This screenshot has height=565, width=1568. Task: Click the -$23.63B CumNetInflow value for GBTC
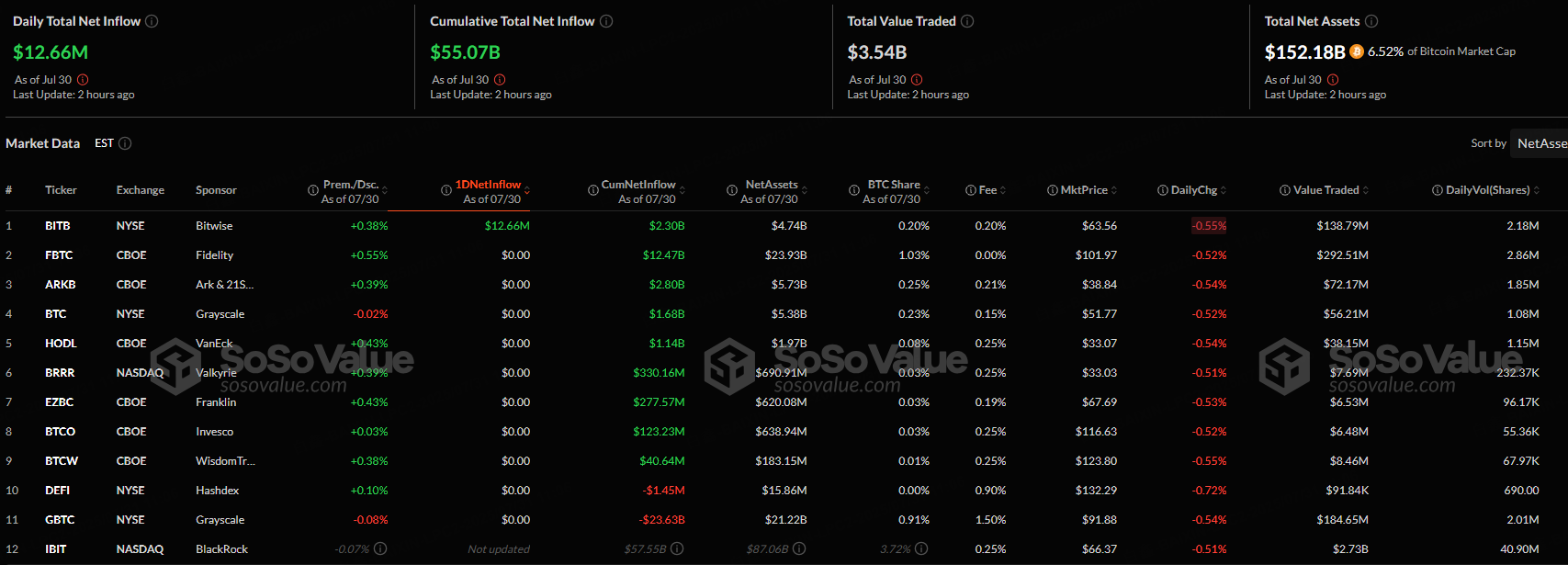662,520
